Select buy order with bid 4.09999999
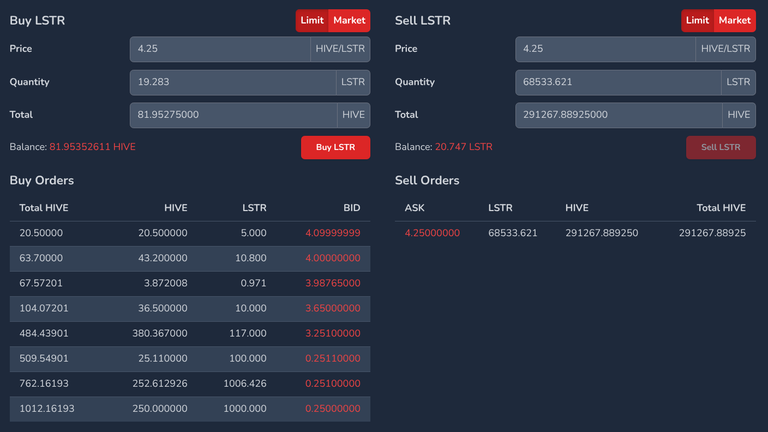Viewport: 768px width, 432px height. tap(190, 233)
